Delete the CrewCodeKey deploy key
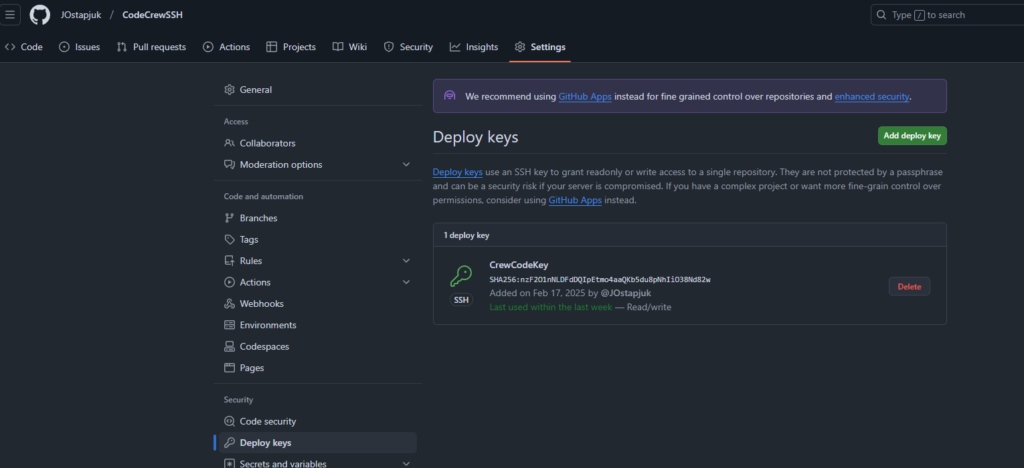This screenshot has width=1024, height=468. (909, 287)
